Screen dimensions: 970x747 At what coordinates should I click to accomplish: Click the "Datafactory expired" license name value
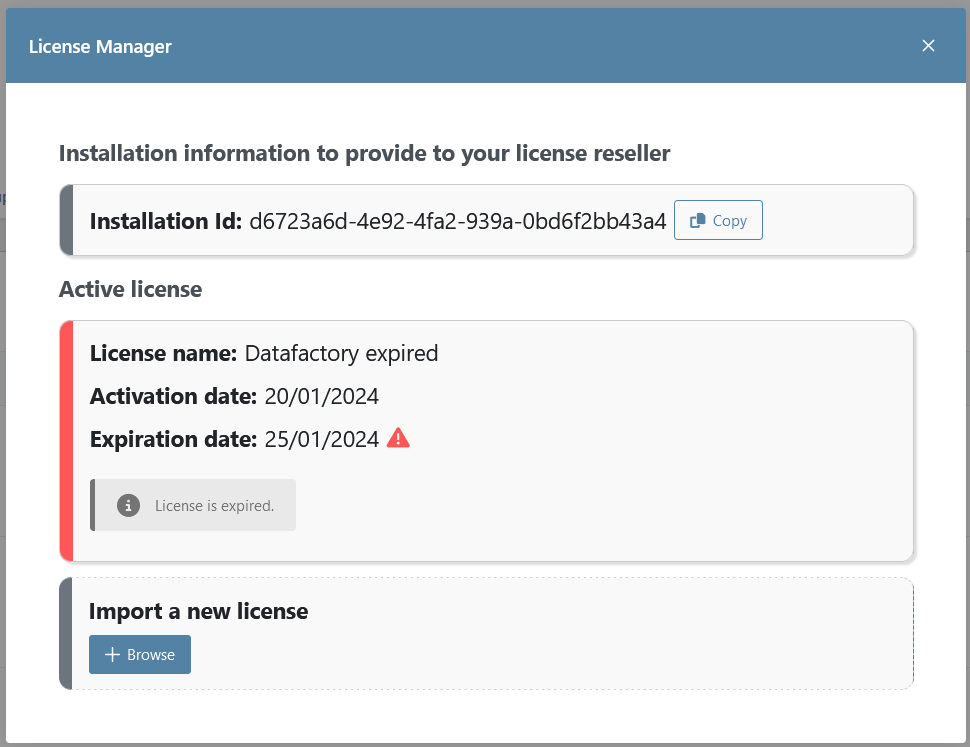(x=341, y=353)
